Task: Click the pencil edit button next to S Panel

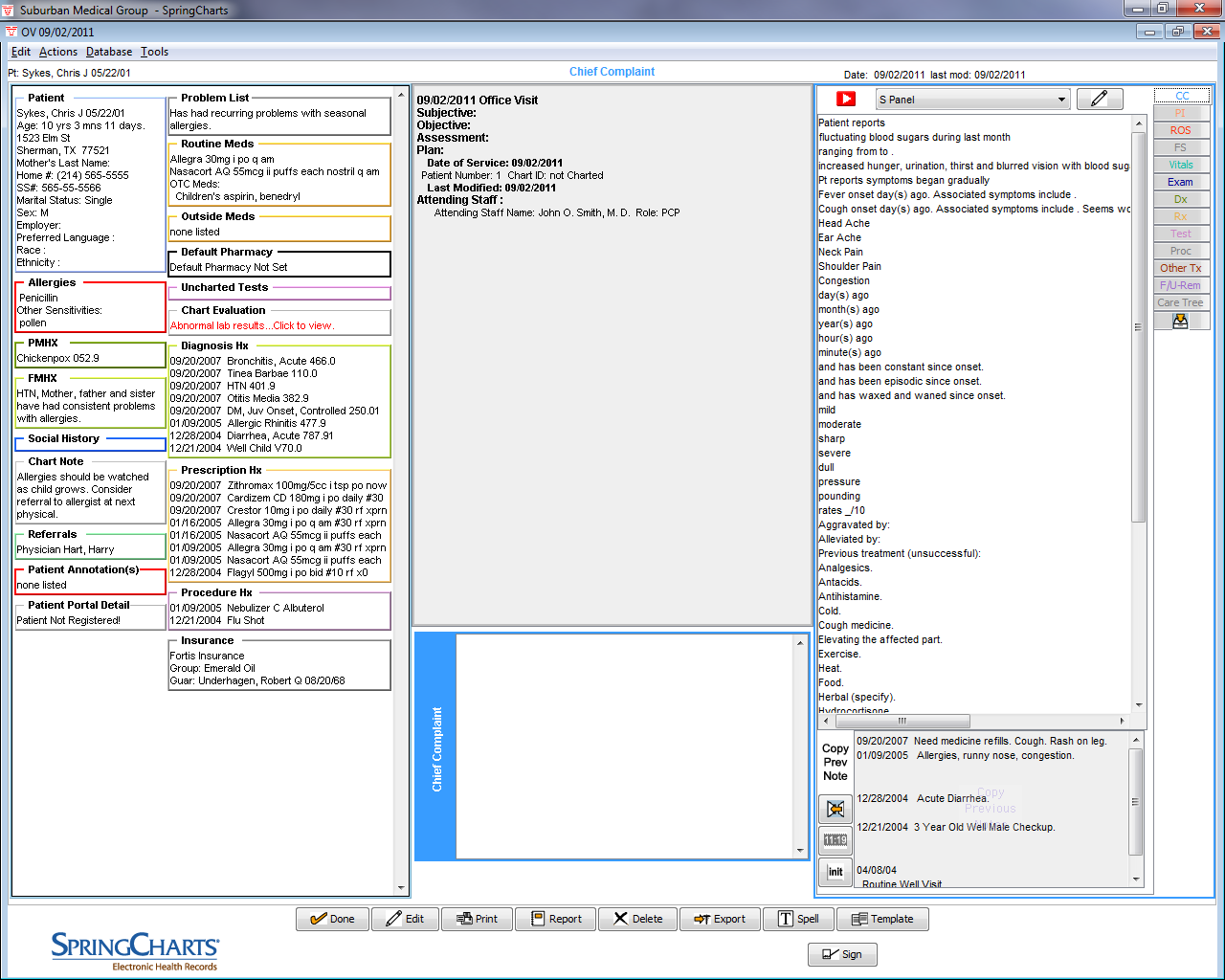Action: (x=1100, y=99)
